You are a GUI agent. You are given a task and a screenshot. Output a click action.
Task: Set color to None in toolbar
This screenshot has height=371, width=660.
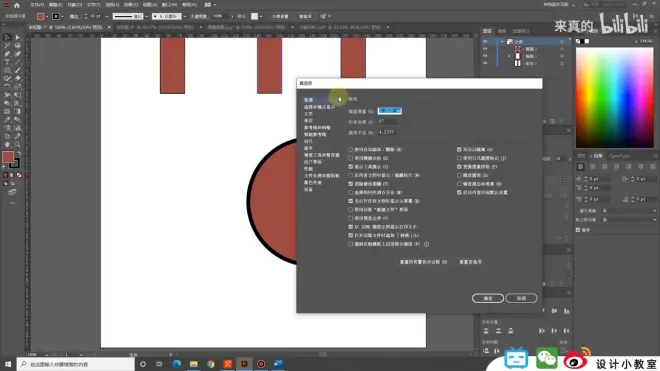click(19, 175)
